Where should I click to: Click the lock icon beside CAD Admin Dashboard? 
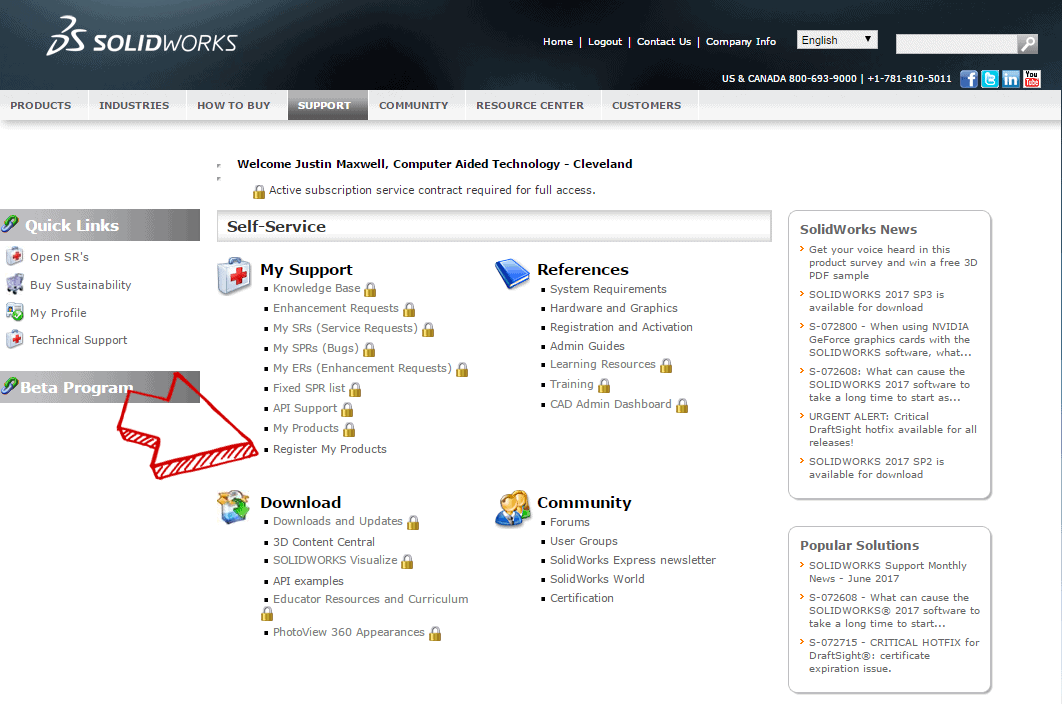tap(682, 405)
